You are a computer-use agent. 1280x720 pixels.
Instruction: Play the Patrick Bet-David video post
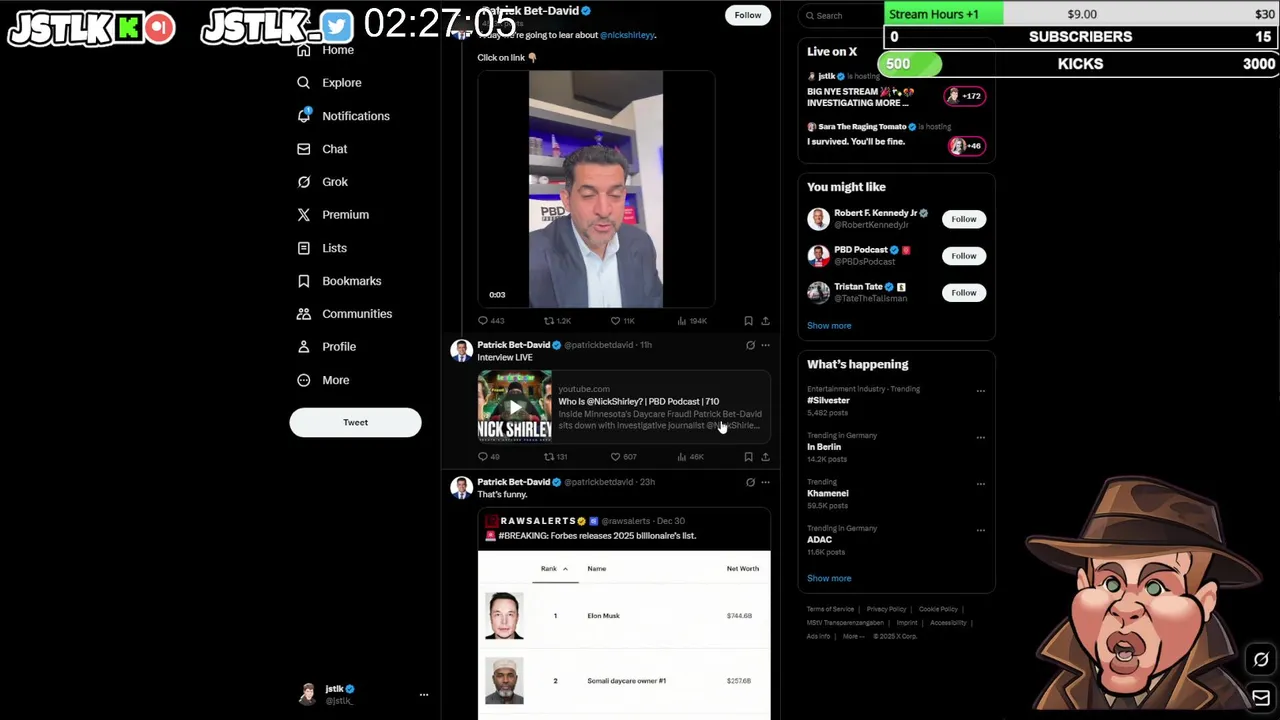tap(596, 189)
